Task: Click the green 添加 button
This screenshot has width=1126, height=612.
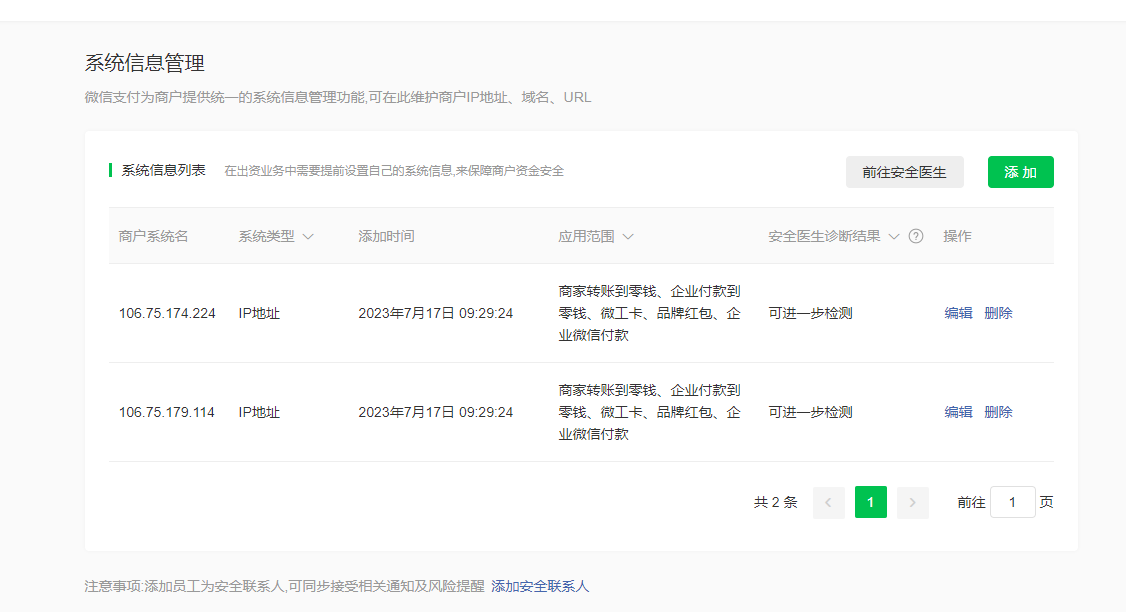Action: coord(1020,172)
